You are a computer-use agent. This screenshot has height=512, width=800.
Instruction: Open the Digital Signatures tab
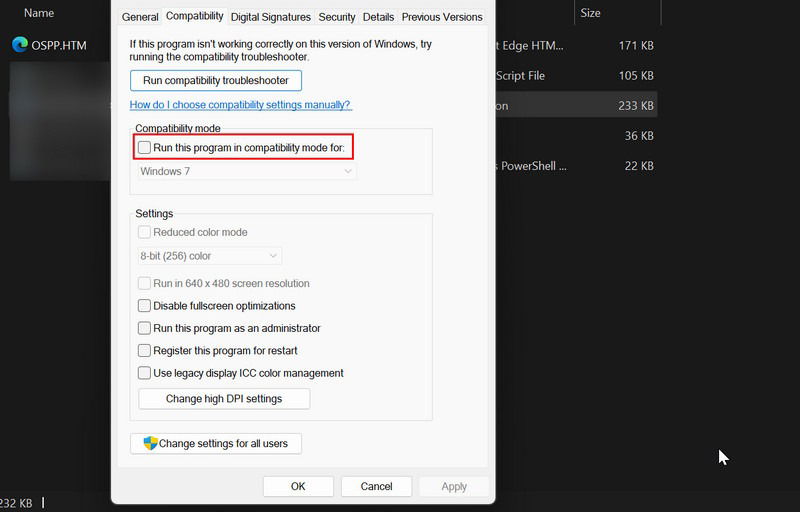[x=270, y=17]
